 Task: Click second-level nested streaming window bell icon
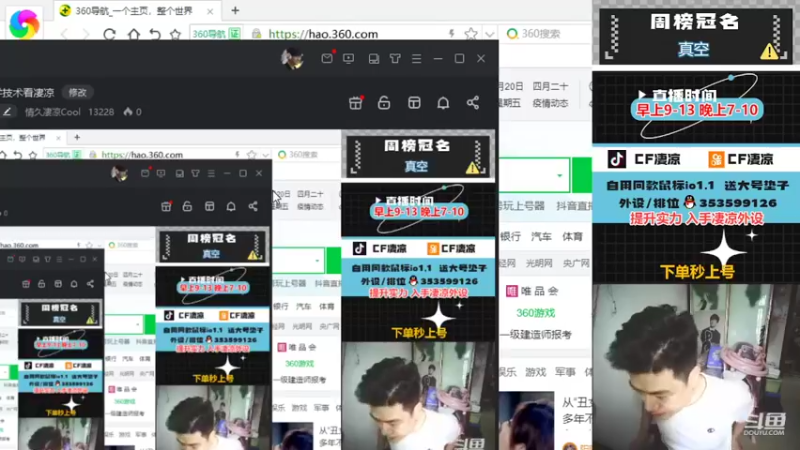(231, 206)
